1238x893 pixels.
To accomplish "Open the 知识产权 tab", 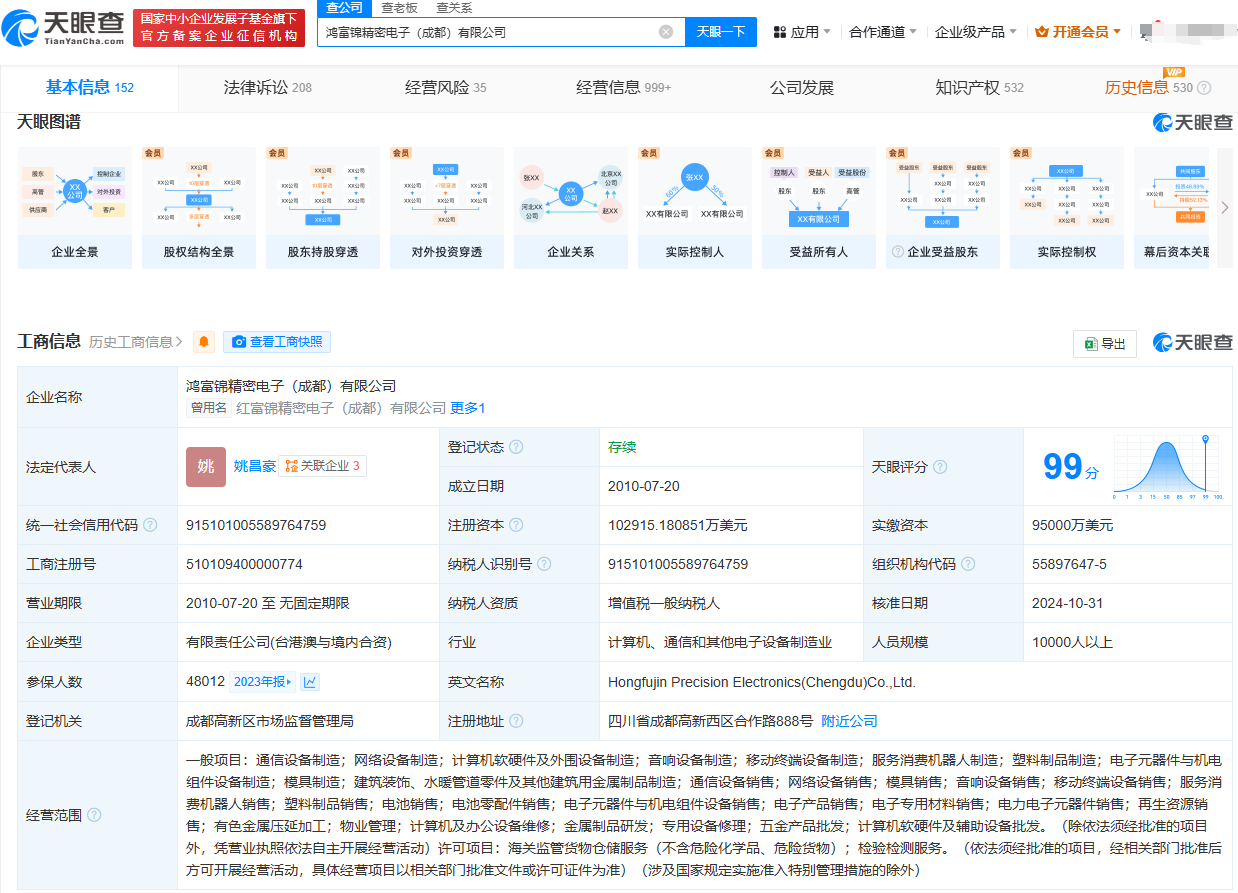I will tap(980, 88).
